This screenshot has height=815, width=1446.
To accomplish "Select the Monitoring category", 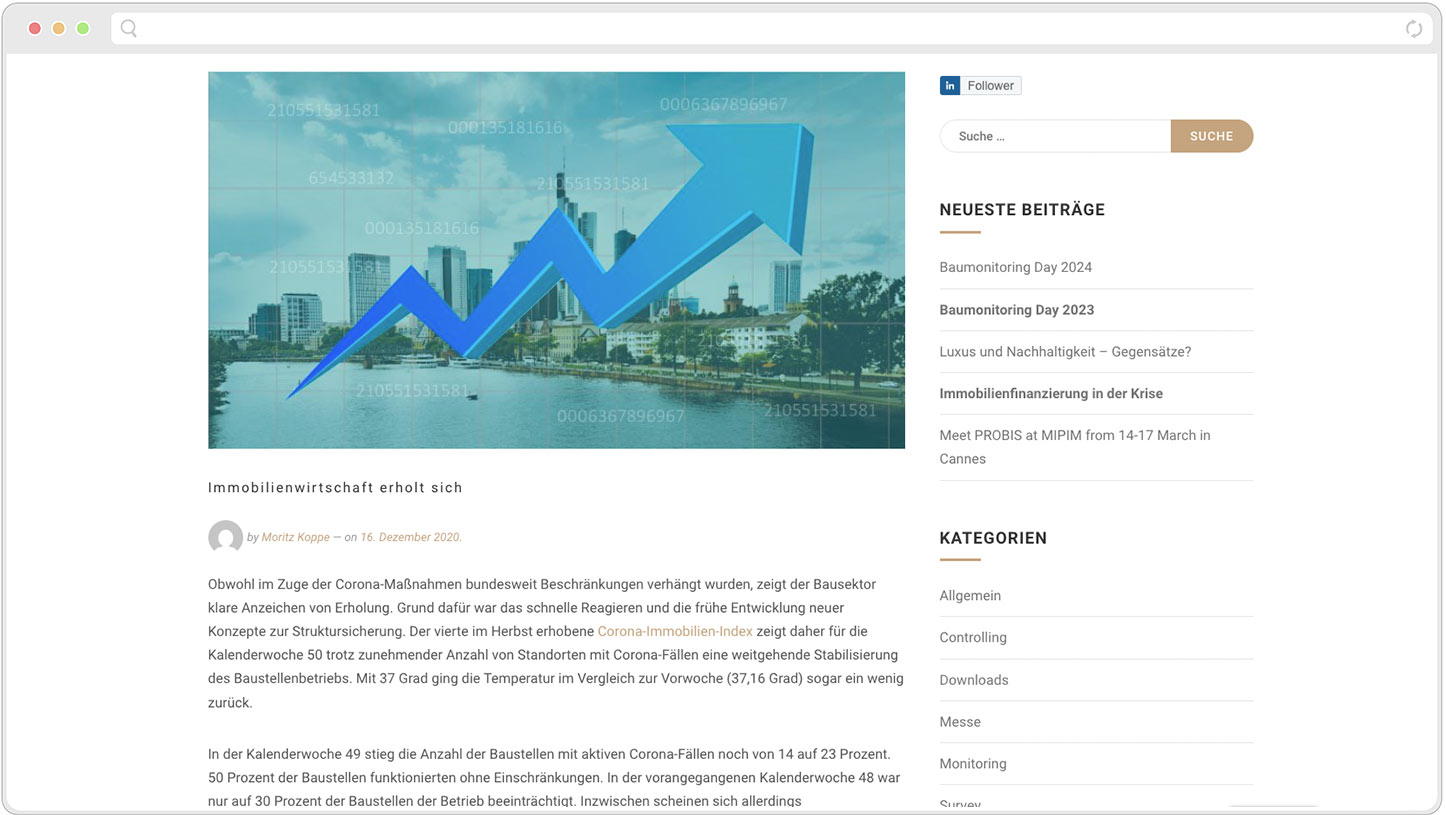I will click(x=972, y=764).
